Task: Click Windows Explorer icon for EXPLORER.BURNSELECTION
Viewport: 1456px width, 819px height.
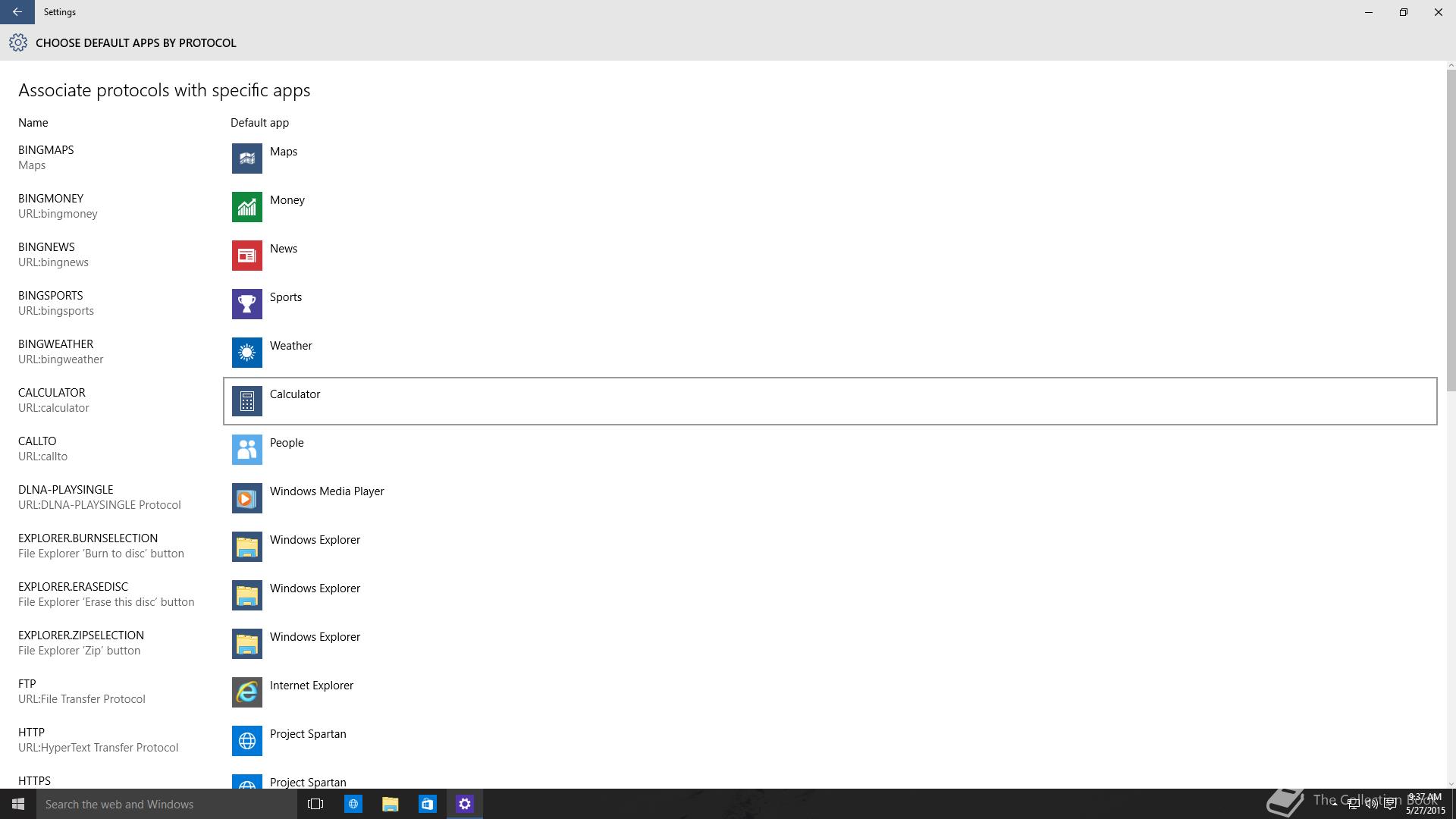Action: (x=246, y=547)
